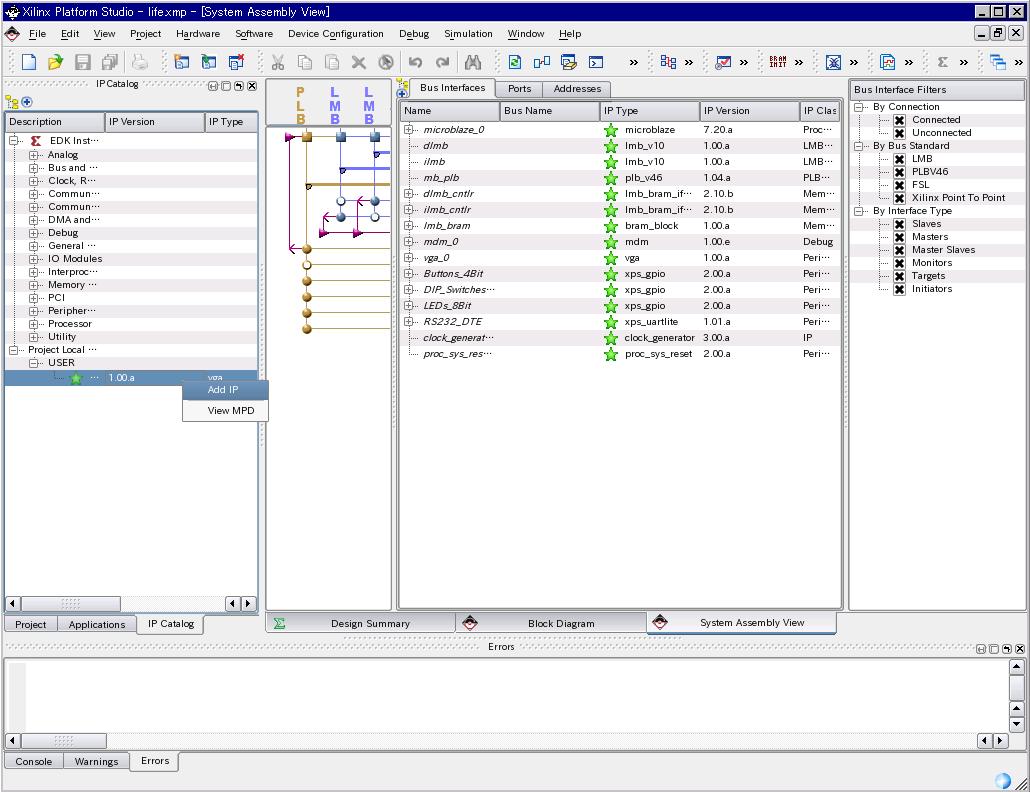This screenshot has width=1030, height=792.
Task: Toggle the LMB bus standard checkbox
Action: [899, 159]
